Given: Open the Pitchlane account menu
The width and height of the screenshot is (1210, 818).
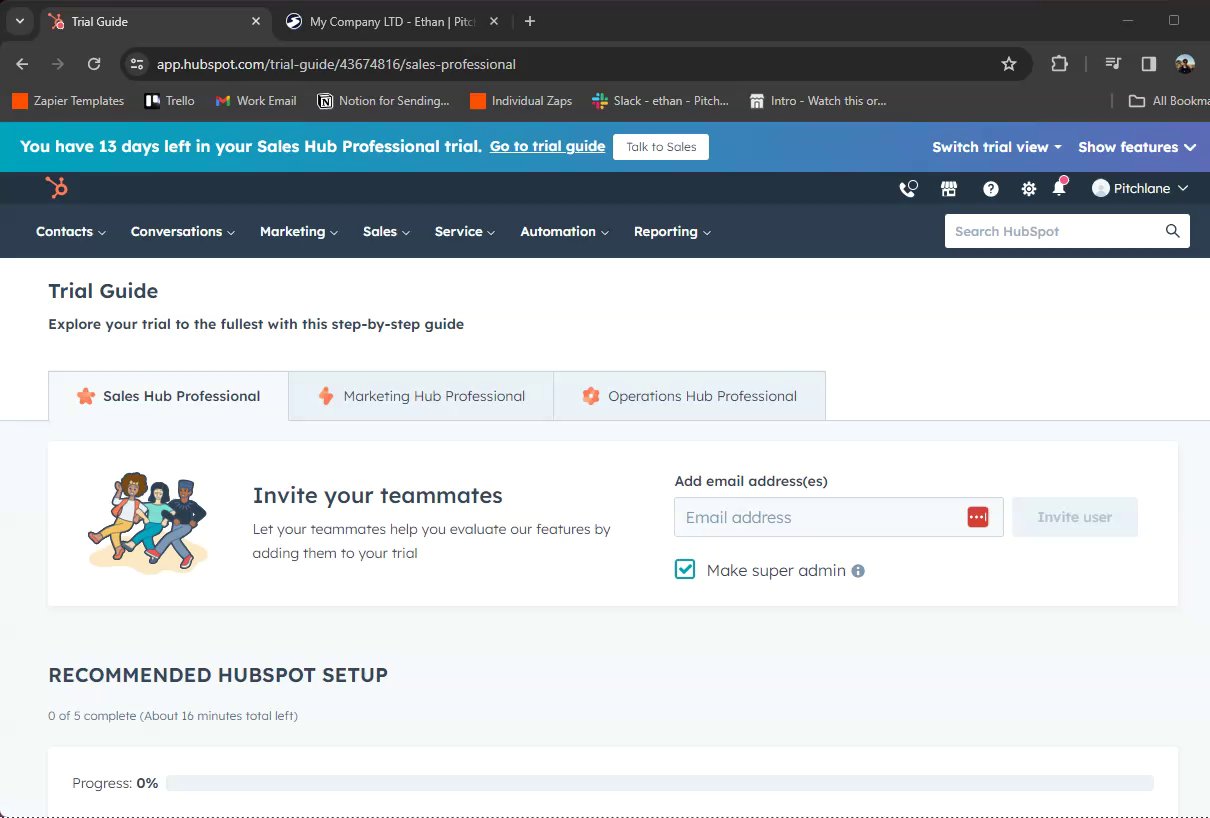Looking at the screenshot, I should pos(1140,188).
